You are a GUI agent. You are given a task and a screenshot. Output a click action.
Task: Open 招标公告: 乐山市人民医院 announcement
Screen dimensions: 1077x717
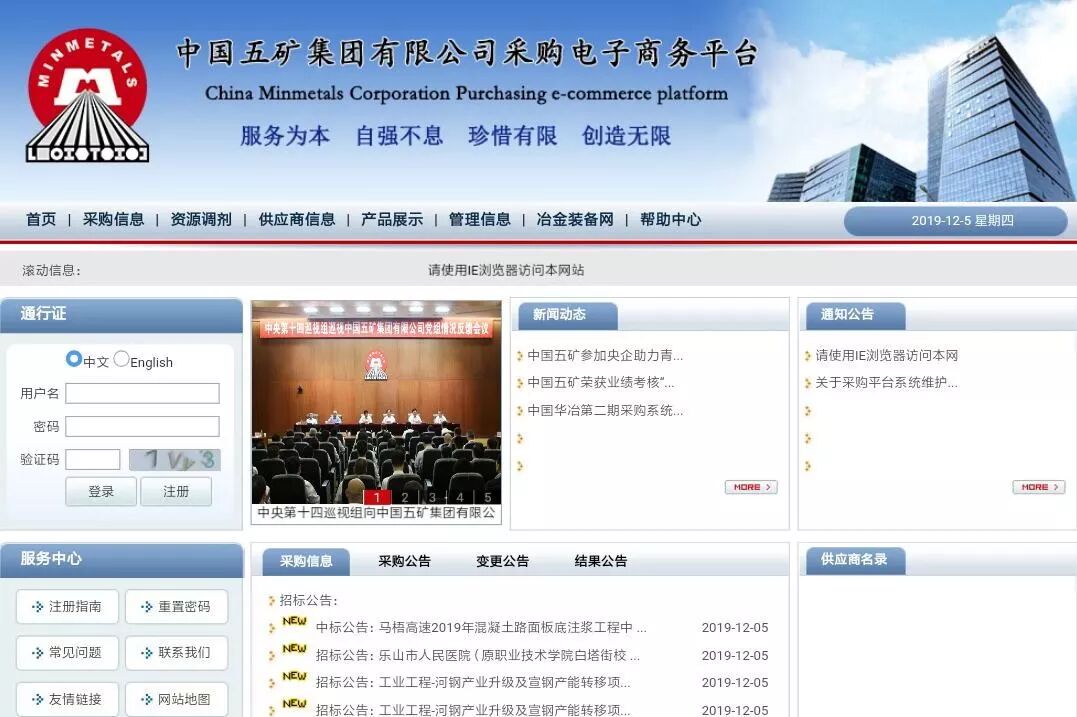(x=477, y=655)
